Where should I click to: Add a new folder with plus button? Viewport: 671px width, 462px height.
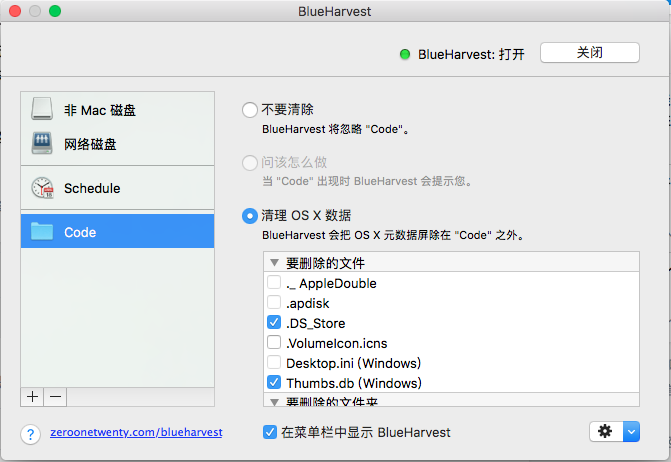pos(32,397)
